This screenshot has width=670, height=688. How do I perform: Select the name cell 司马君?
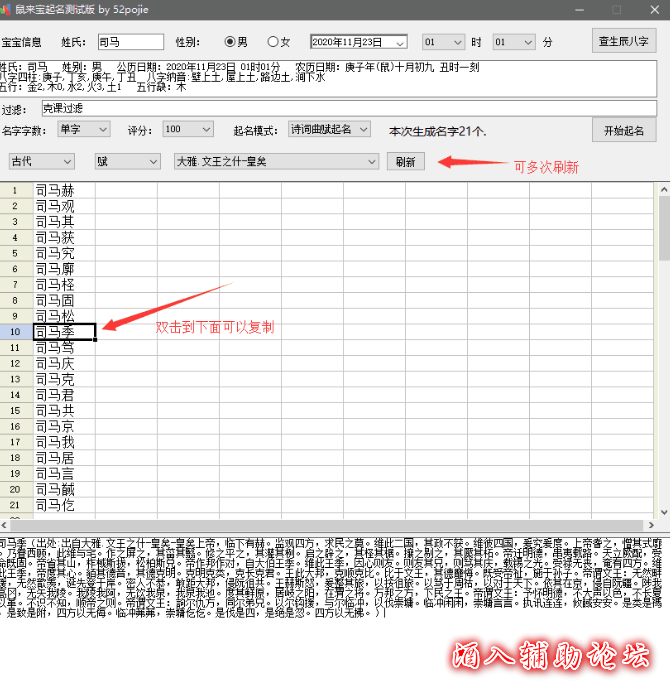64,395
